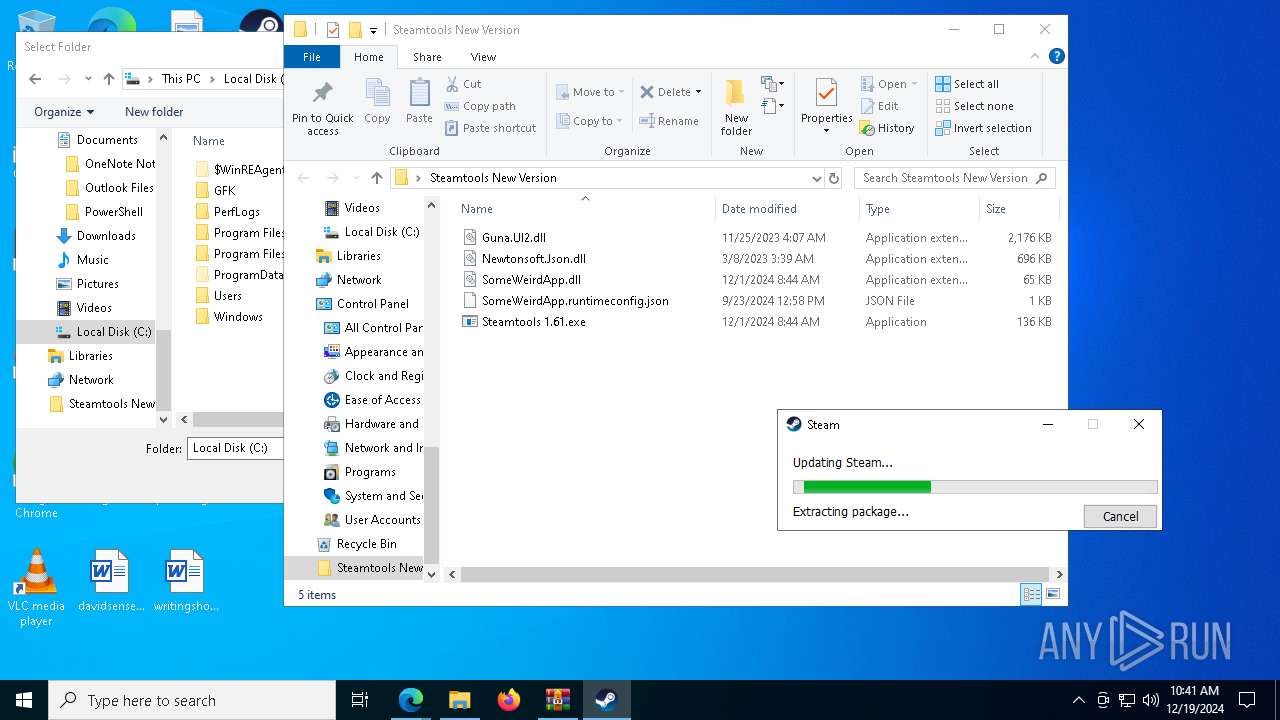
Task: Open File Explorer taskbar icon
Action: [459, 700]
